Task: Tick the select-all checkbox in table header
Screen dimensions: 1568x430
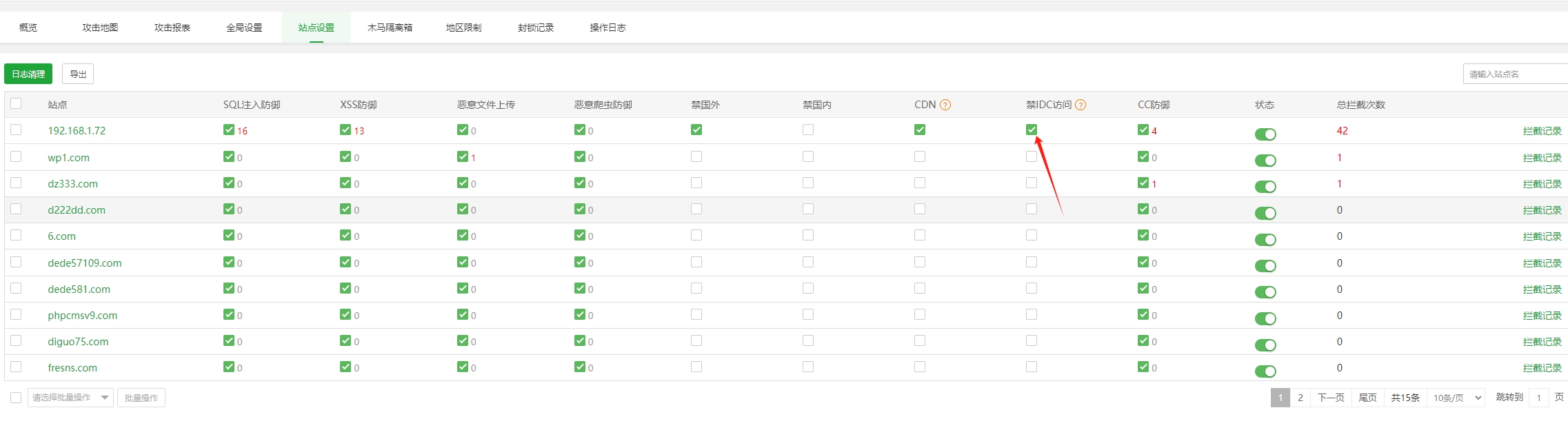Action: point(16,103)
